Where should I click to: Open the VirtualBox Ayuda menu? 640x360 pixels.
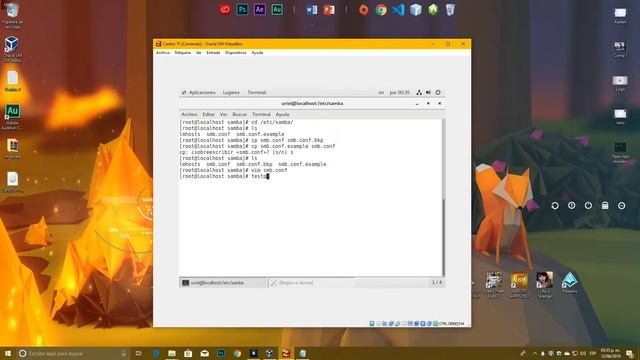click(257, 53)
